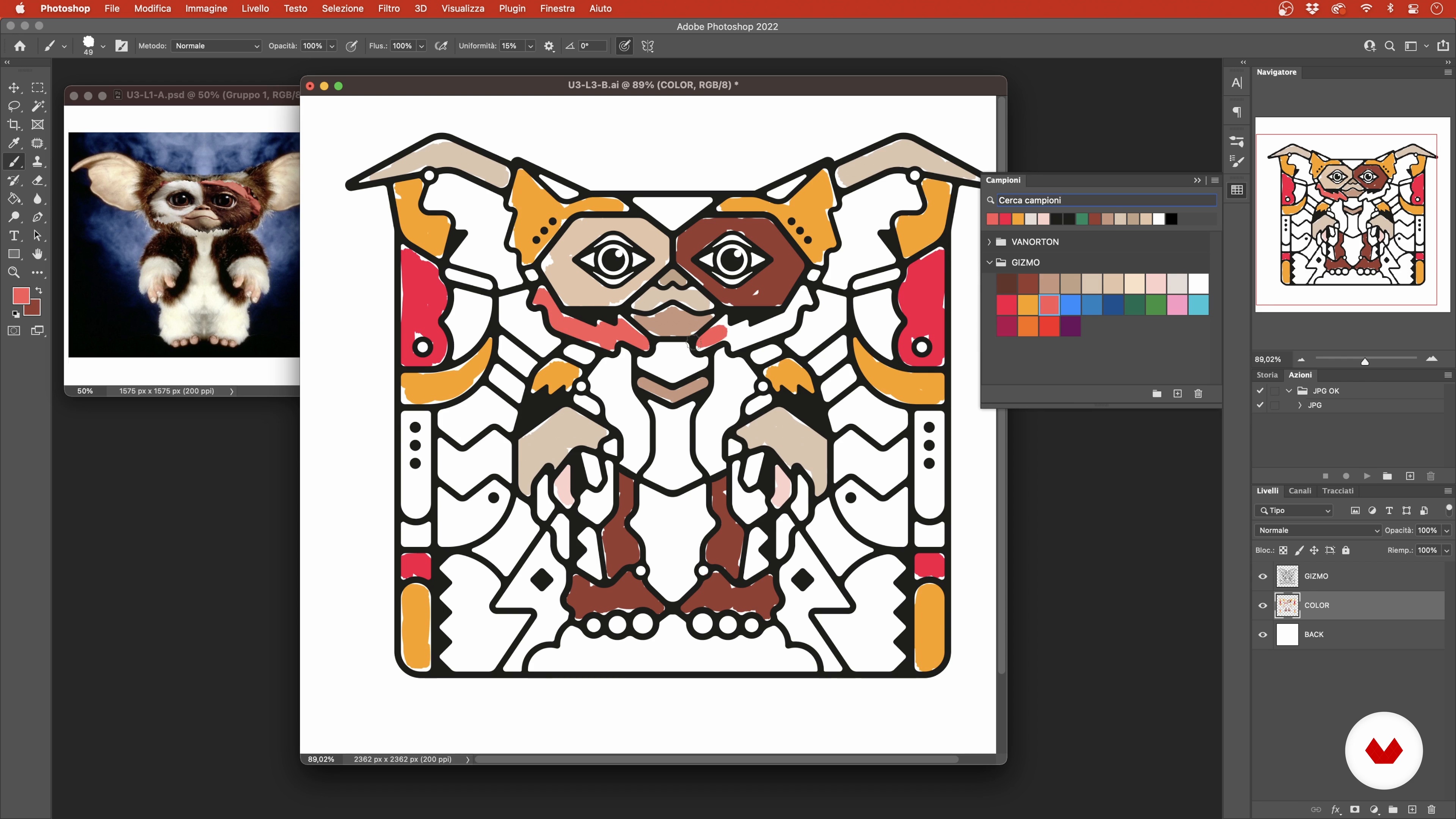
Task: Swap foreground and background colors
Action: (39, 290)
